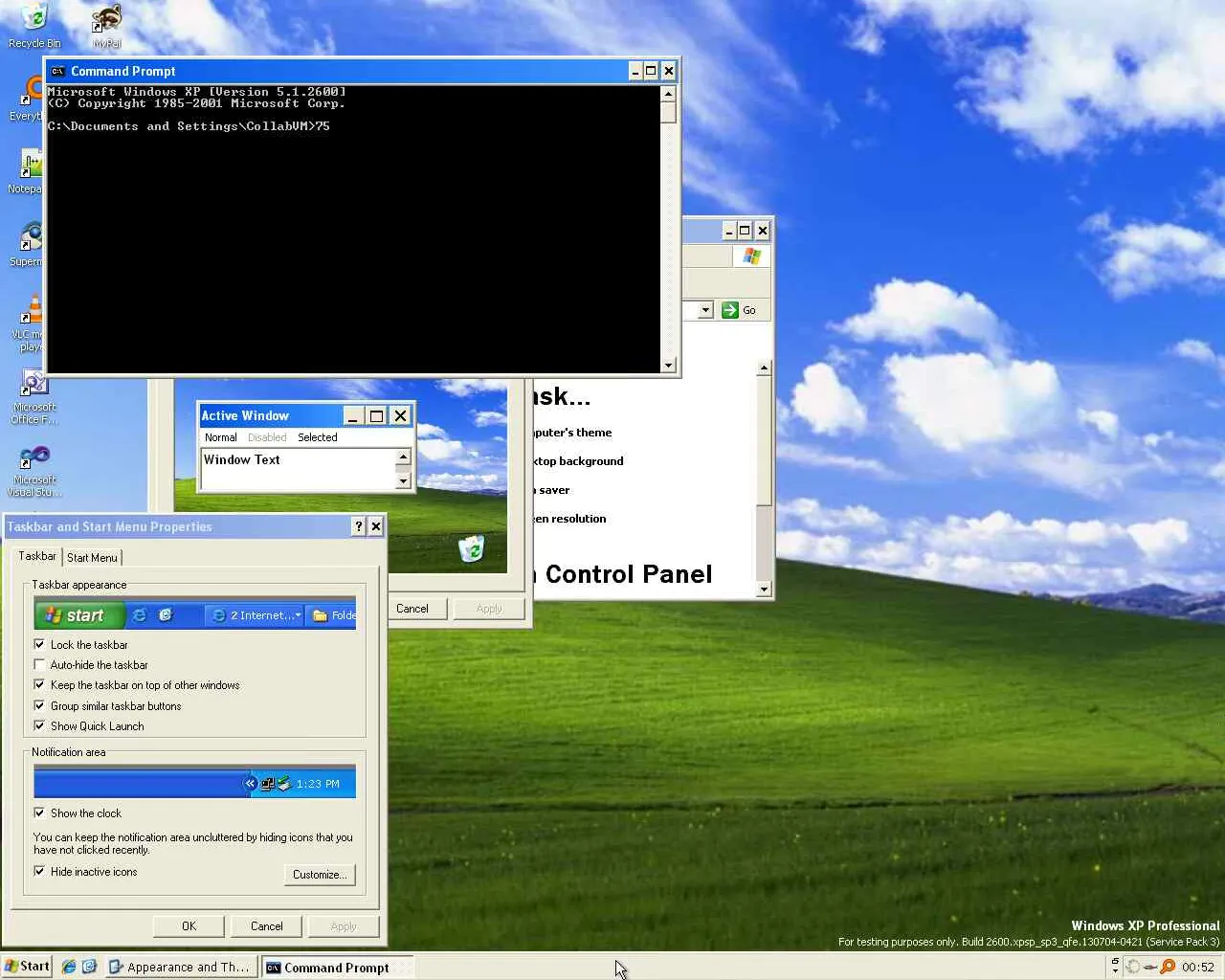Click the Disabled menu item in Active Window preview
The width and height of the screenshot is (1225, 980).
[x=267, y=437]
